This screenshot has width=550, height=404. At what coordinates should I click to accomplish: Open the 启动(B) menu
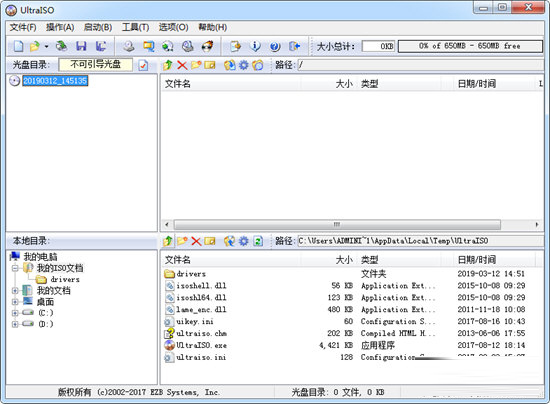point(98,27)
